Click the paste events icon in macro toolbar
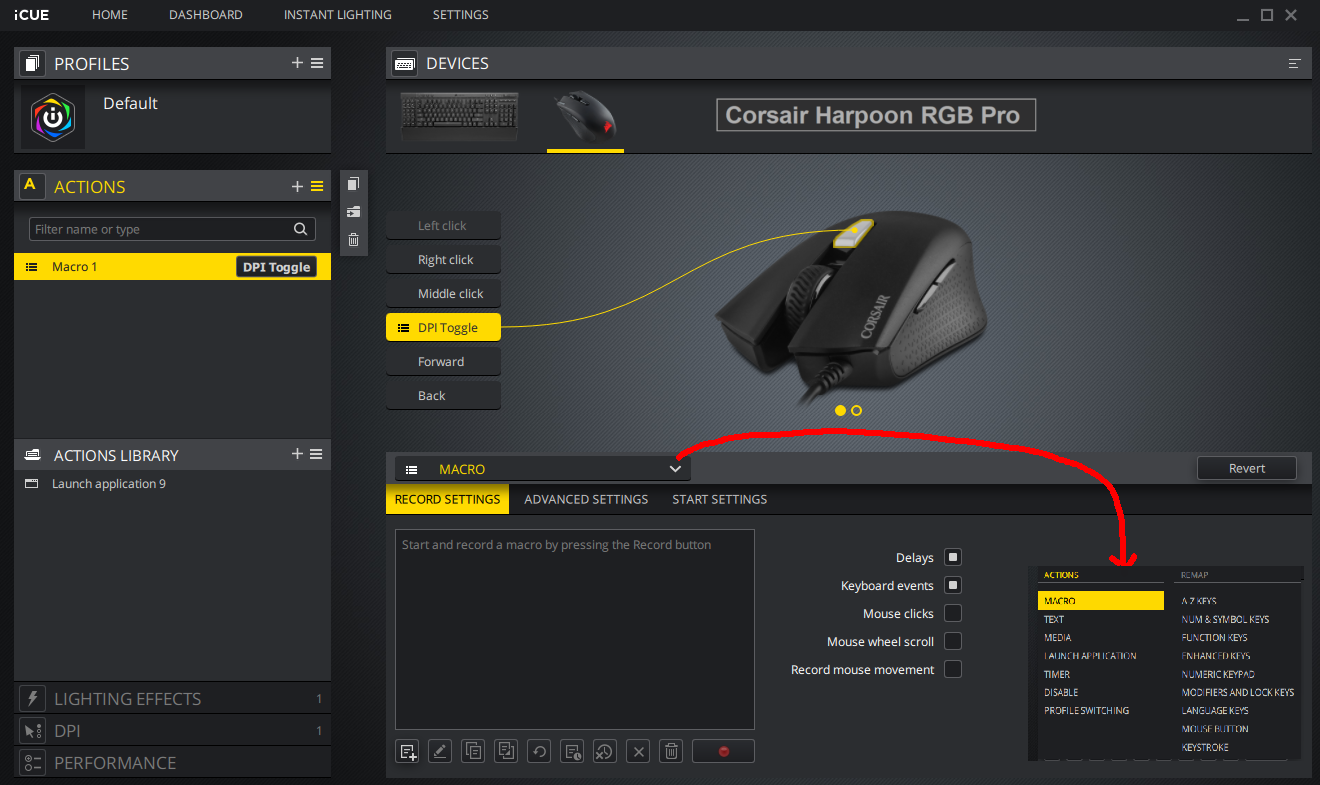The height and width of the screenshot is (785, 1320). tap(506, 752)
